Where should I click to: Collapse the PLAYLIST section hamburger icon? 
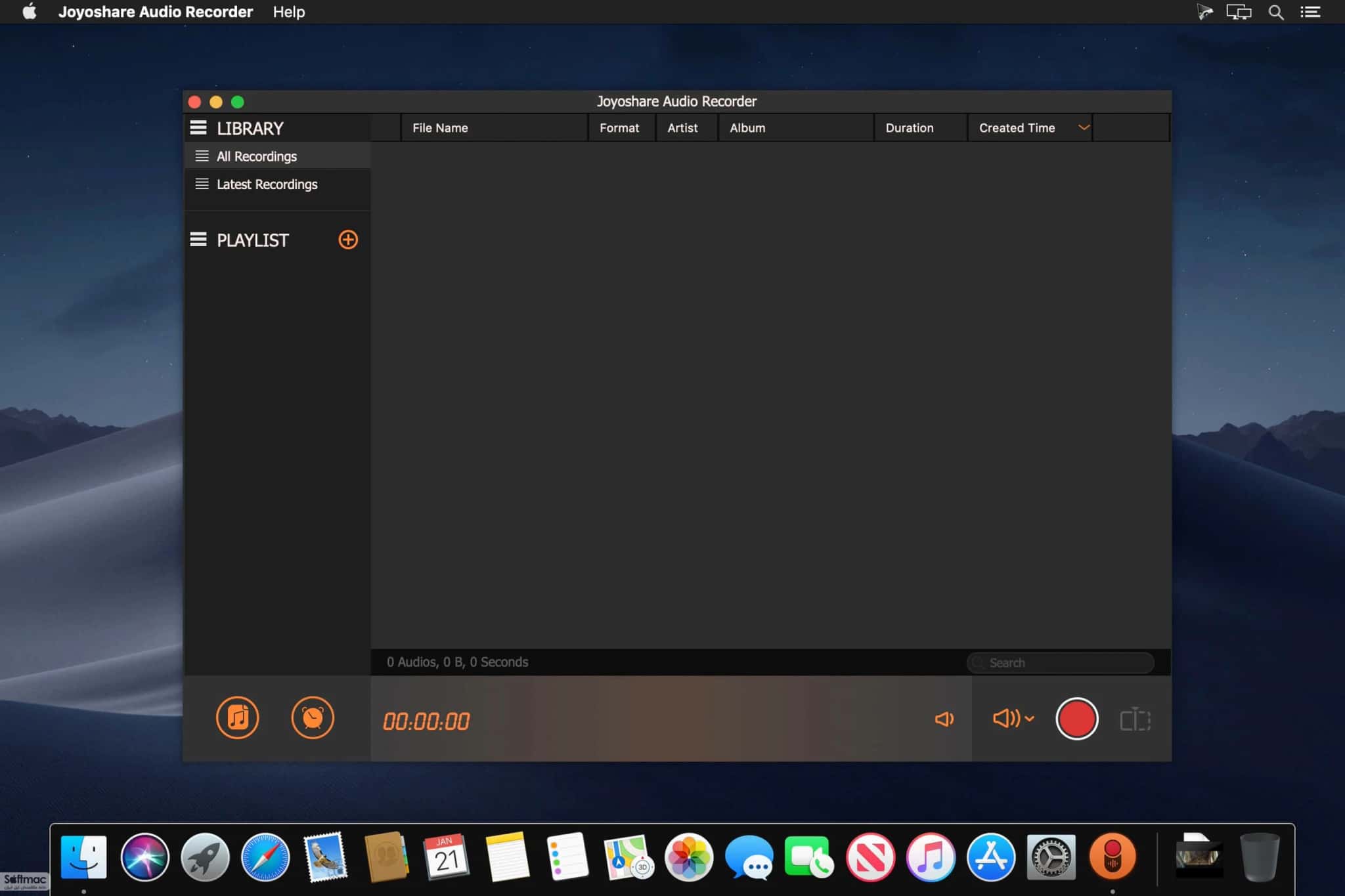pos(198,239)
